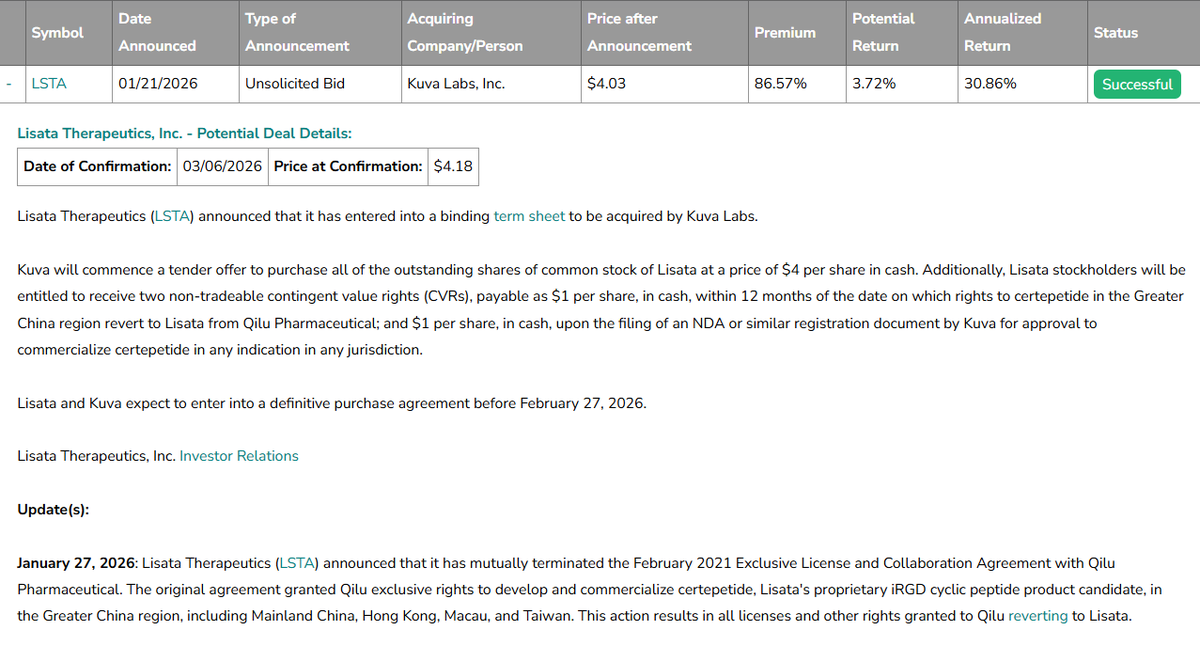Select the Unsolicited Bid cell
This screenshot has height=646, width=1200.
[x=319, y=84]
